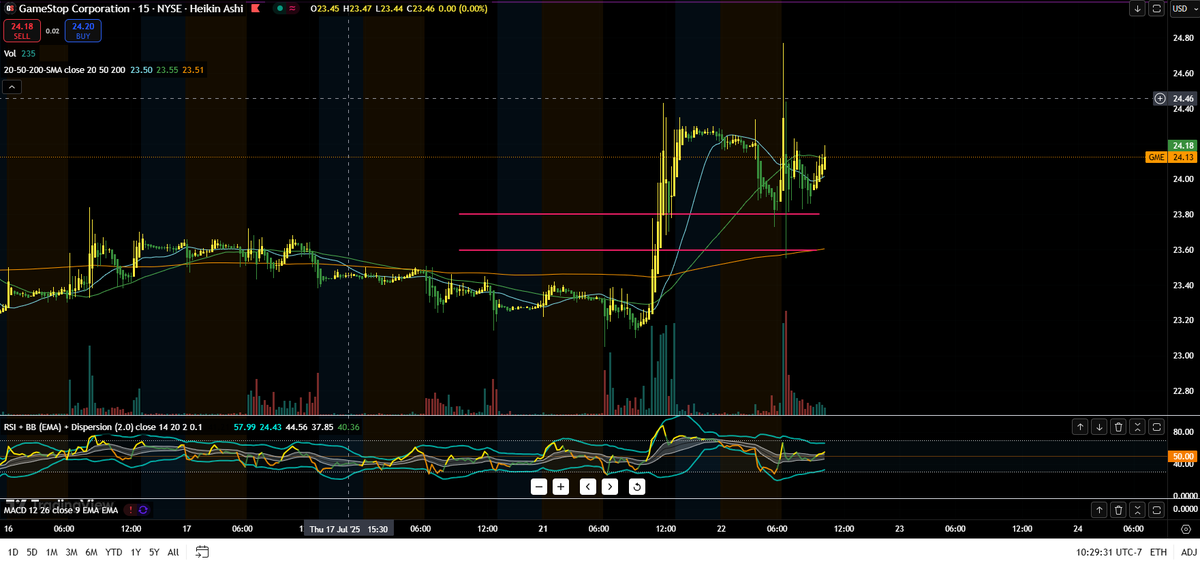Maximize the MACD pane
1200x563 pixels.
coord(1157,509)
